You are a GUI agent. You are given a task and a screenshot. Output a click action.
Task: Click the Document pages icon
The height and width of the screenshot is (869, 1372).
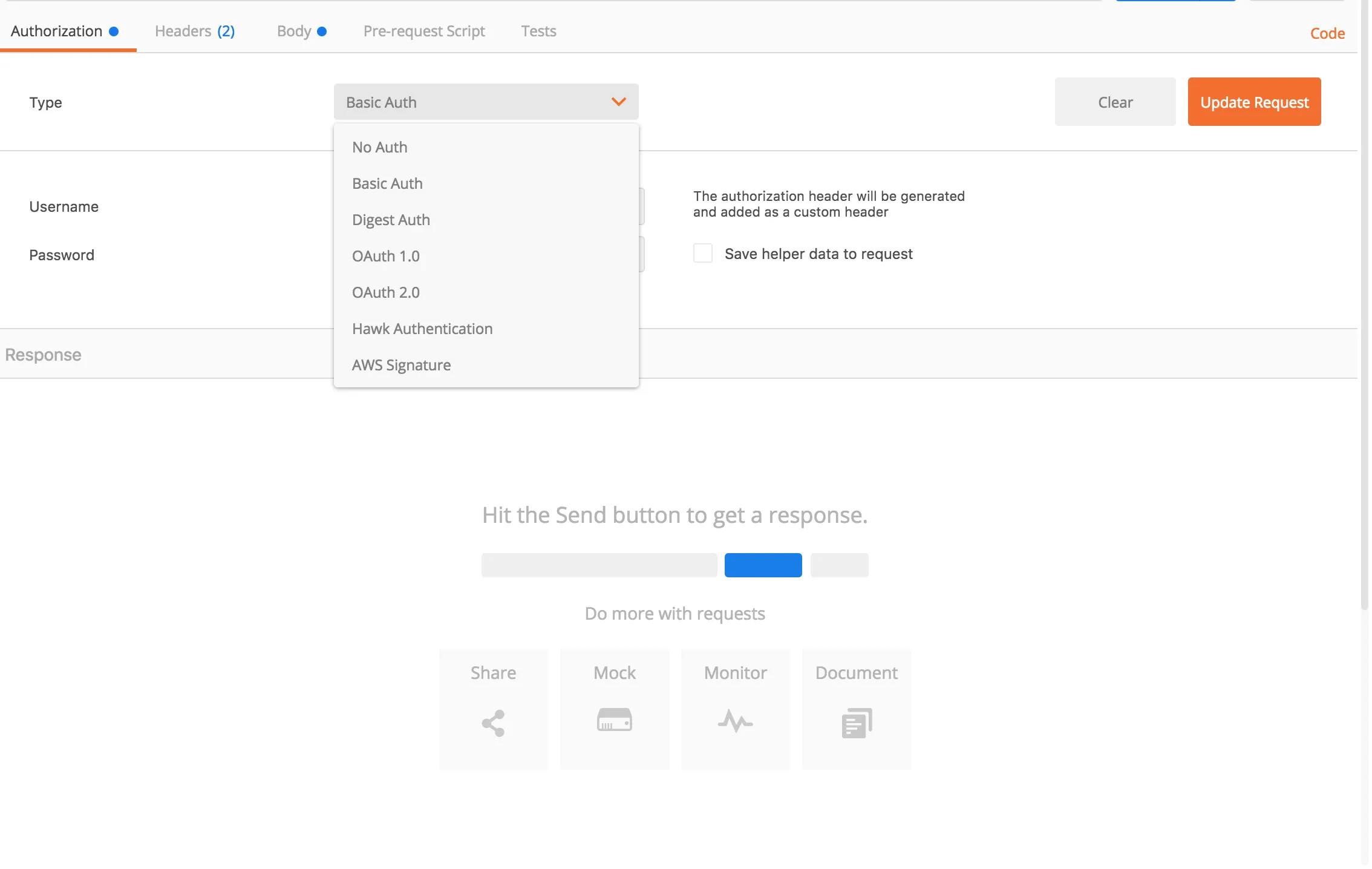(856, 723)
